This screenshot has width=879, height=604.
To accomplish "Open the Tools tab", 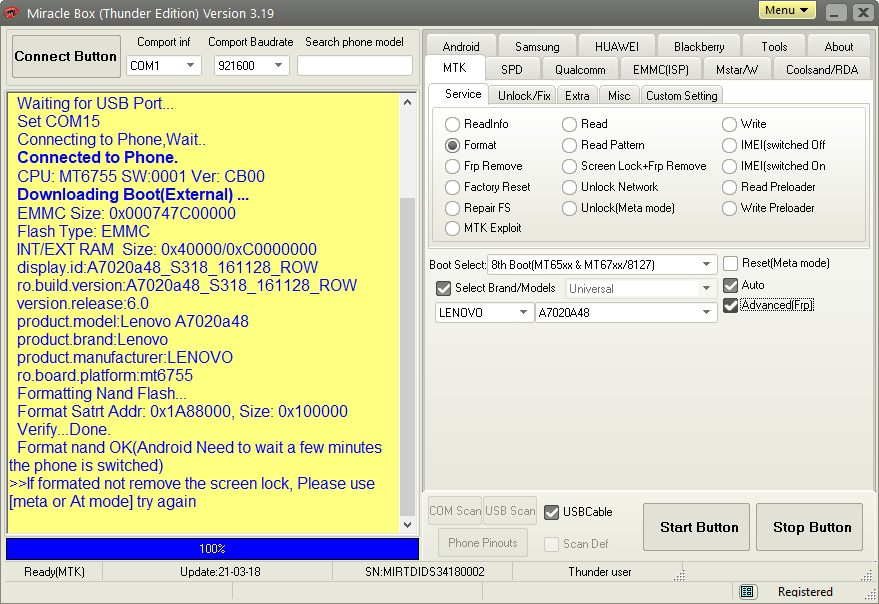I will click(774, 47).
